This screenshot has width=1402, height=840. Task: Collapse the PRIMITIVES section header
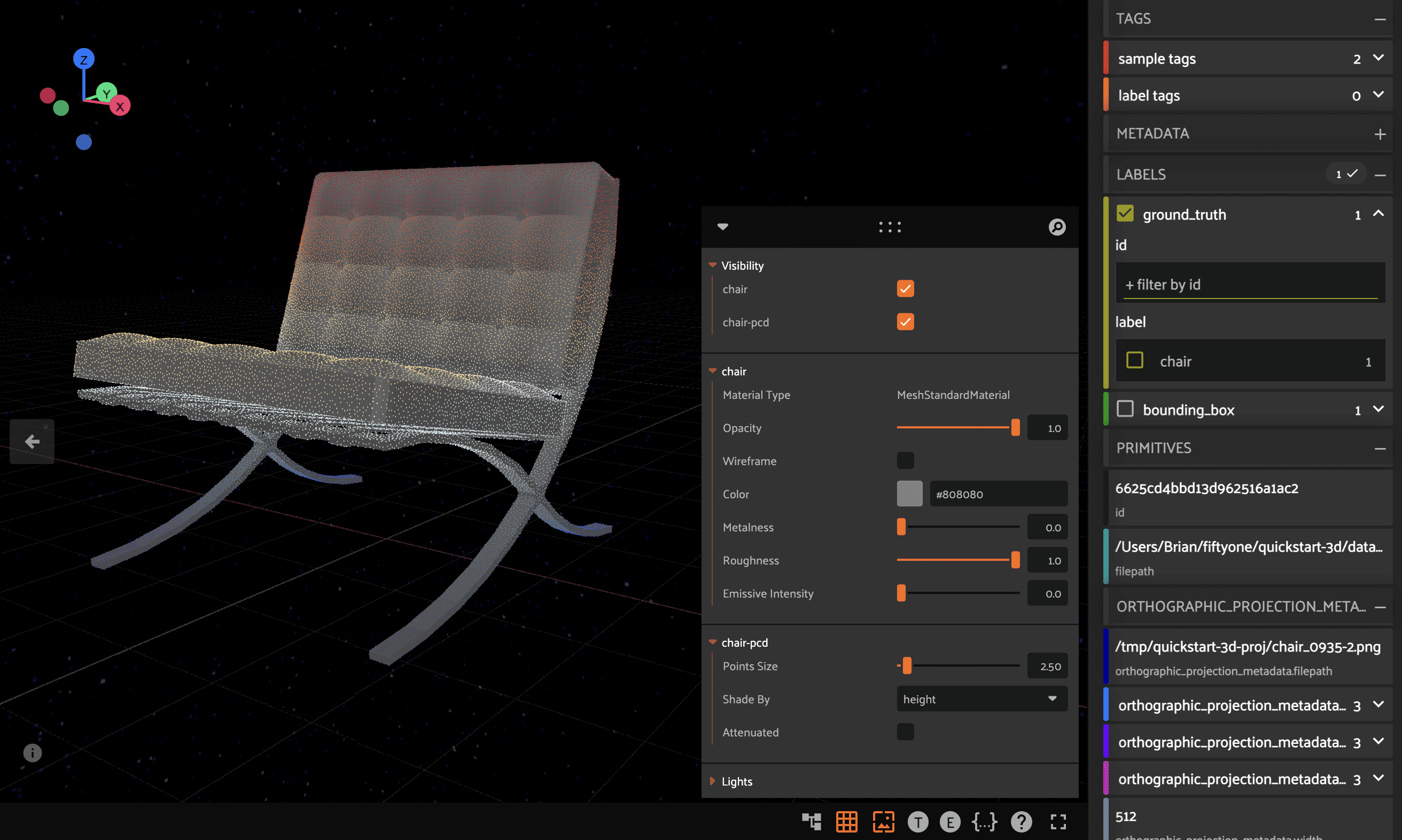[1380, 448]
